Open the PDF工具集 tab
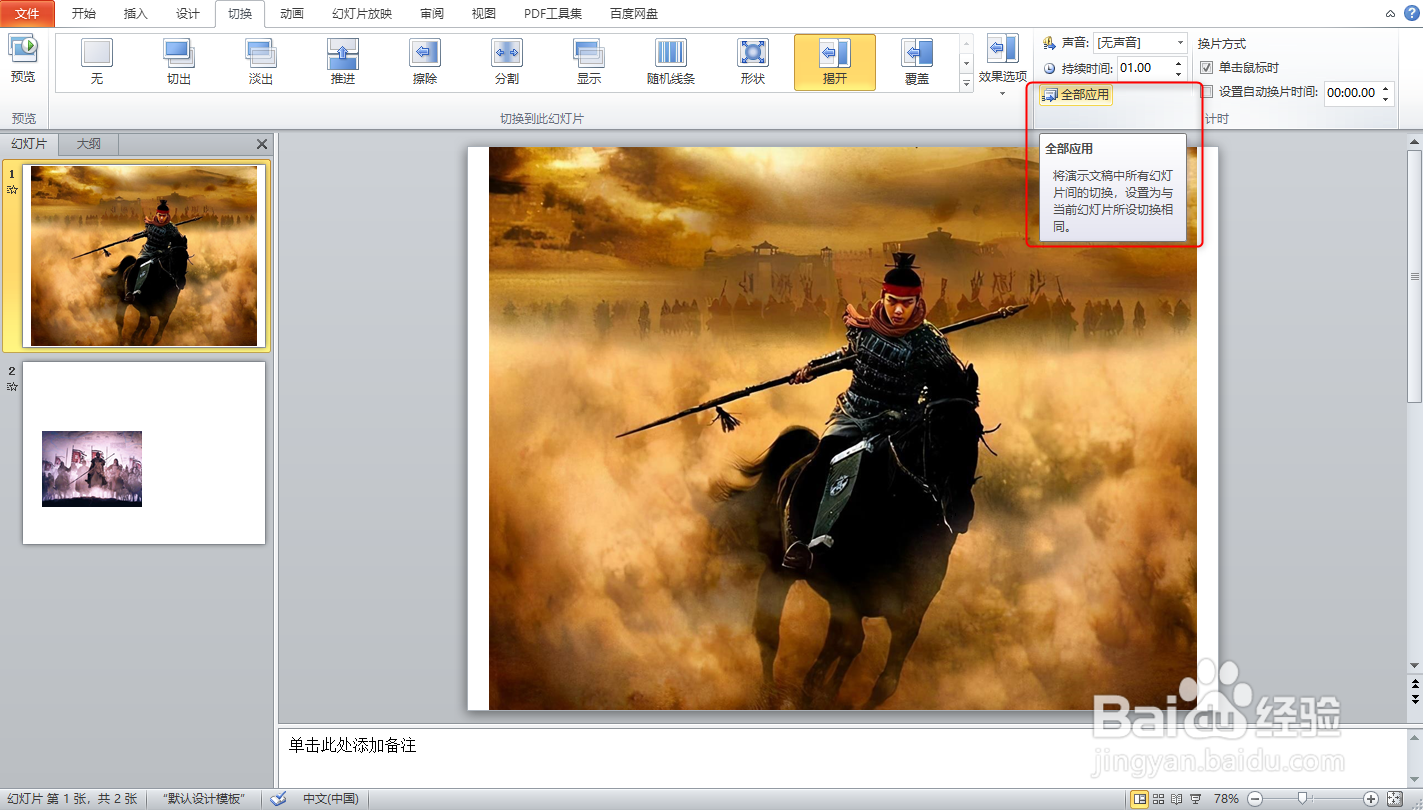 coord(553,14)
